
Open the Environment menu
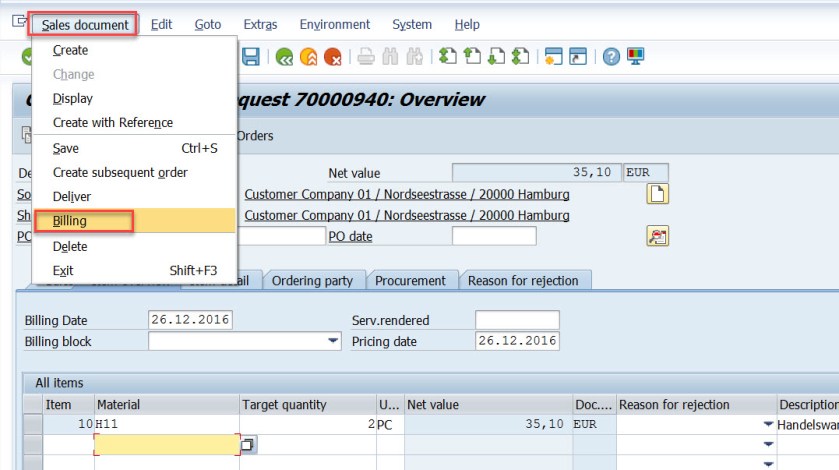click(334, 25)
